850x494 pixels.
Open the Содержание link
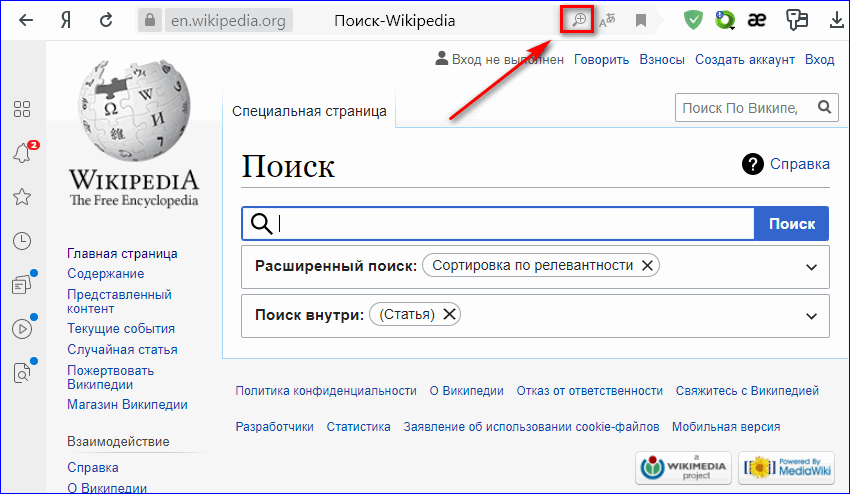[106, 274]
